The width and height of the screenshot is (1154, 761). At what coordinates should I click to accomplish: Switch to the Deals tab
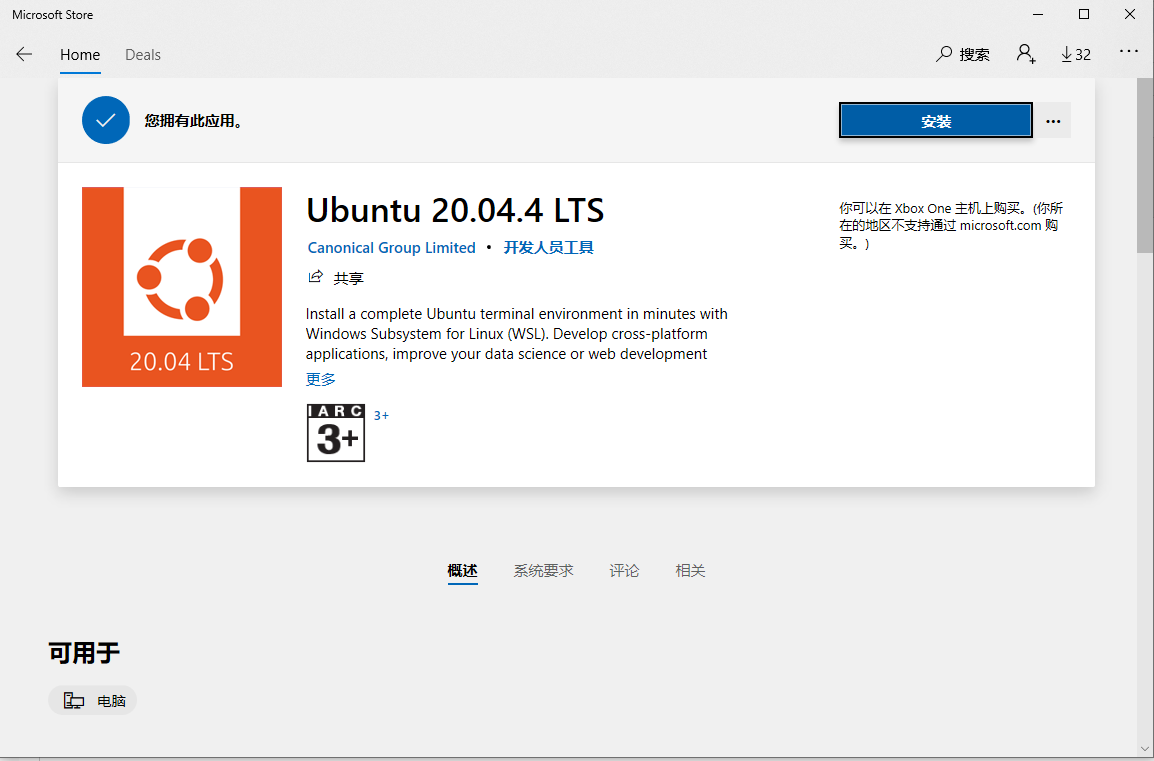(143, 54)
